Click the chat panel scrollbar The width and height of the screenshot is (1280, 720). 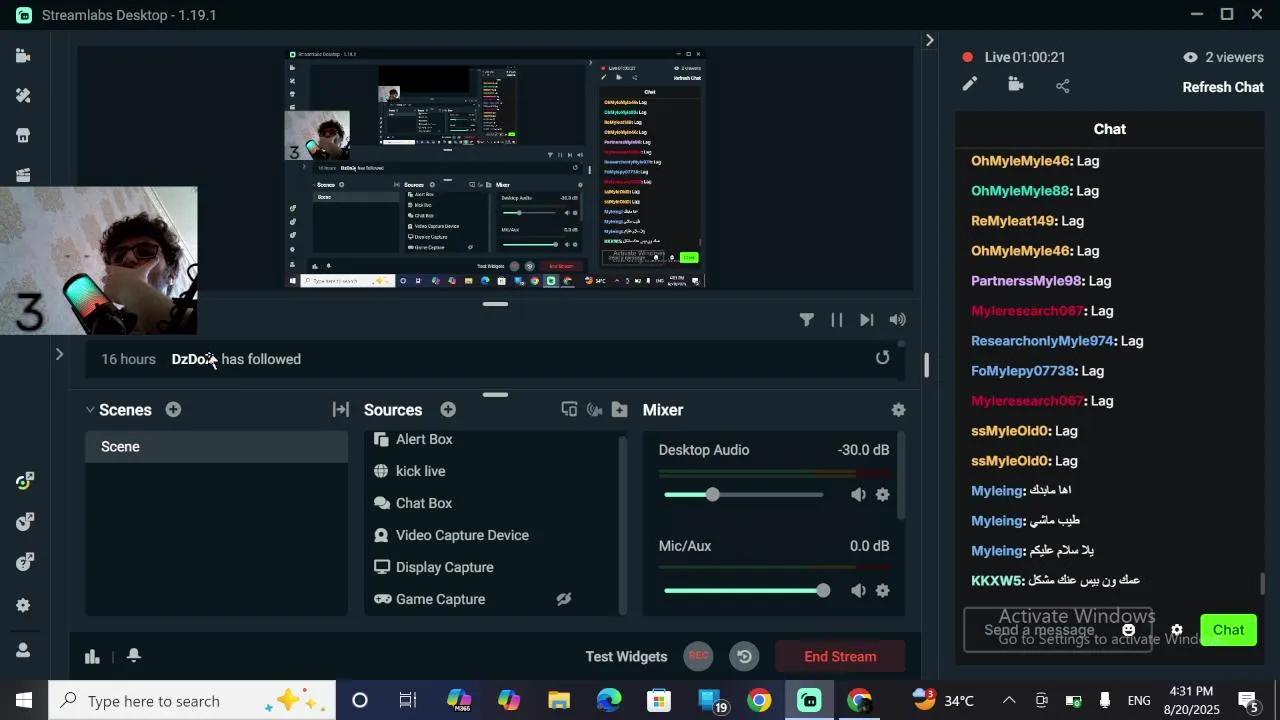coord(1262,583)
